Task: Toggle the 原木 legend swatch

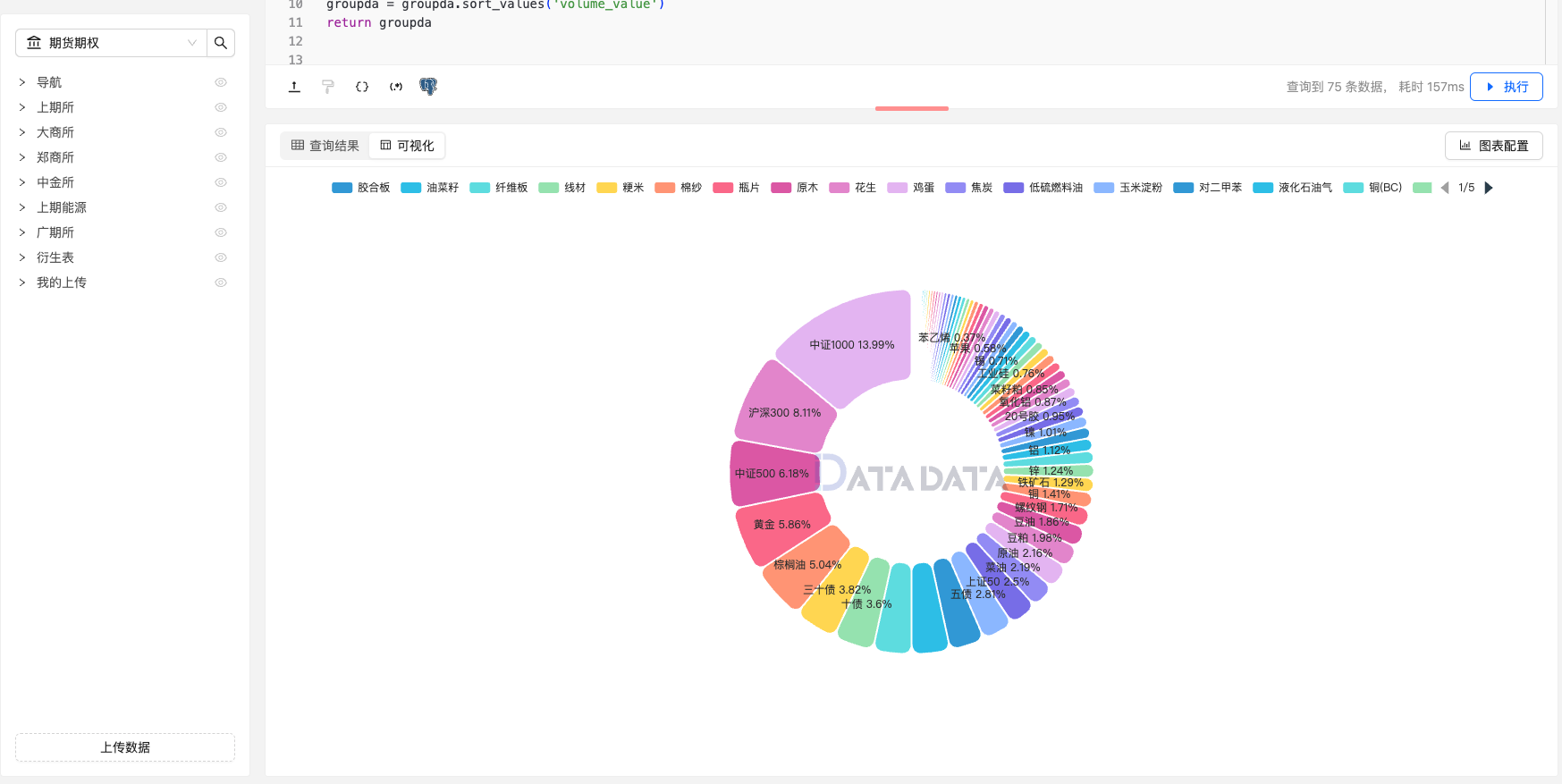Action: tap(781, 188)
